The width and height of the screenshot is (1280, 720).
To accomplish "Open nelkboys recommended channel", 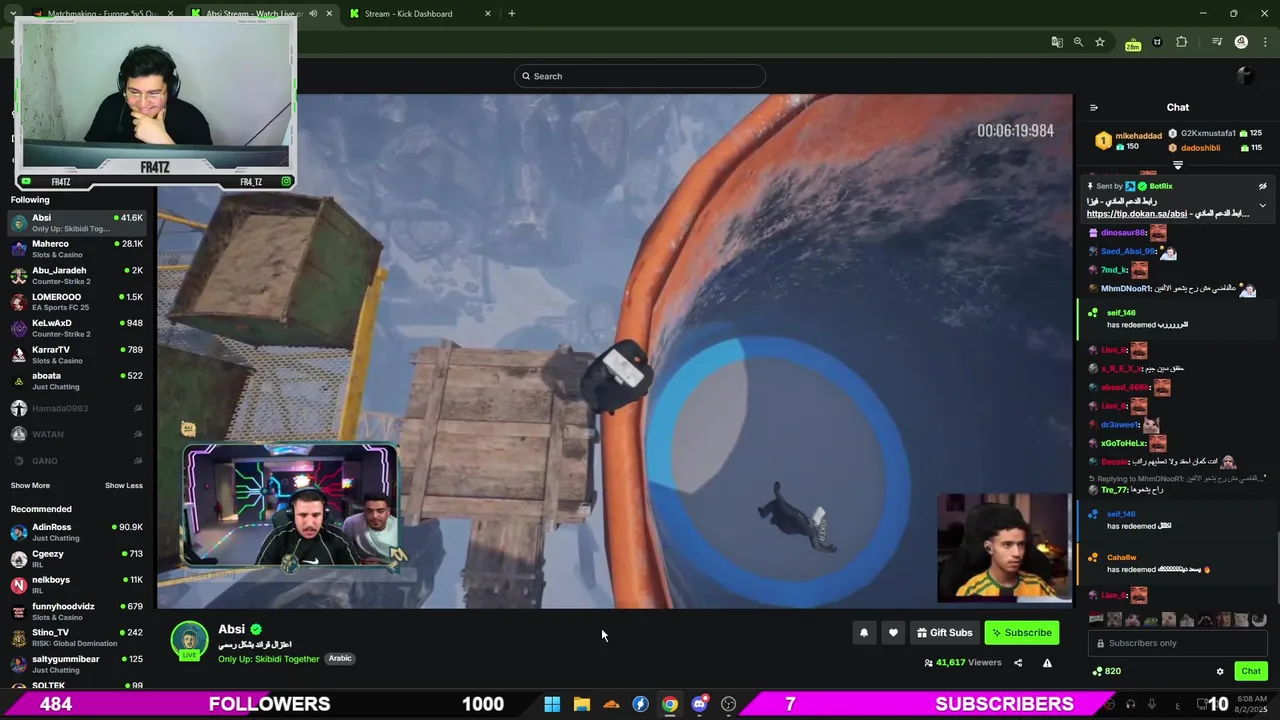I will tap(78, 585).
